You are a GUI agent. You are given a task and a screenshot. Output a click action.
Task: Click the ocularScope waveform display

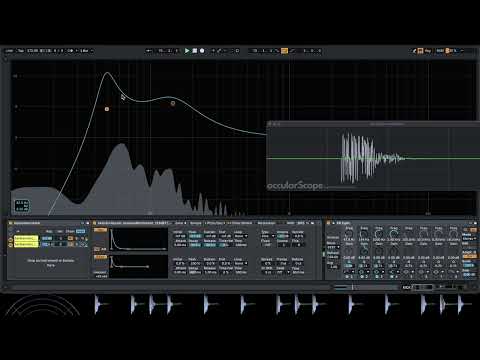pos(373,158)
